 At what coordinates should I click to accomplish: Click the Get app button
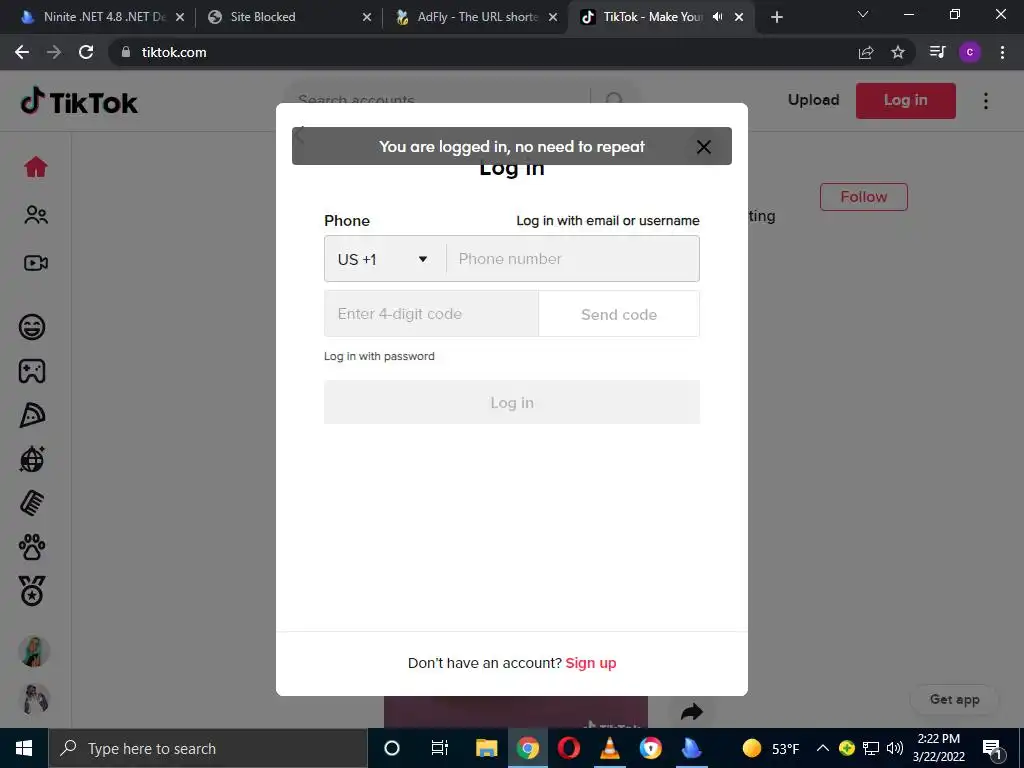point(954,699)
